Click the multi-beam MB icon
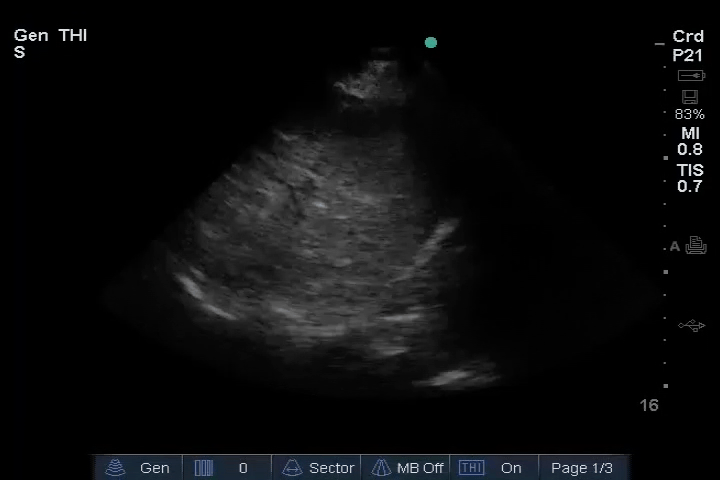 pos(381,468)
